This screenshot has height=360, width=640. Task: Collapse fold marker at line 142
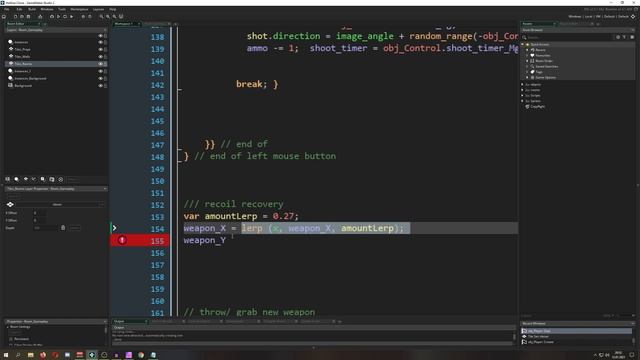point(180,89)
